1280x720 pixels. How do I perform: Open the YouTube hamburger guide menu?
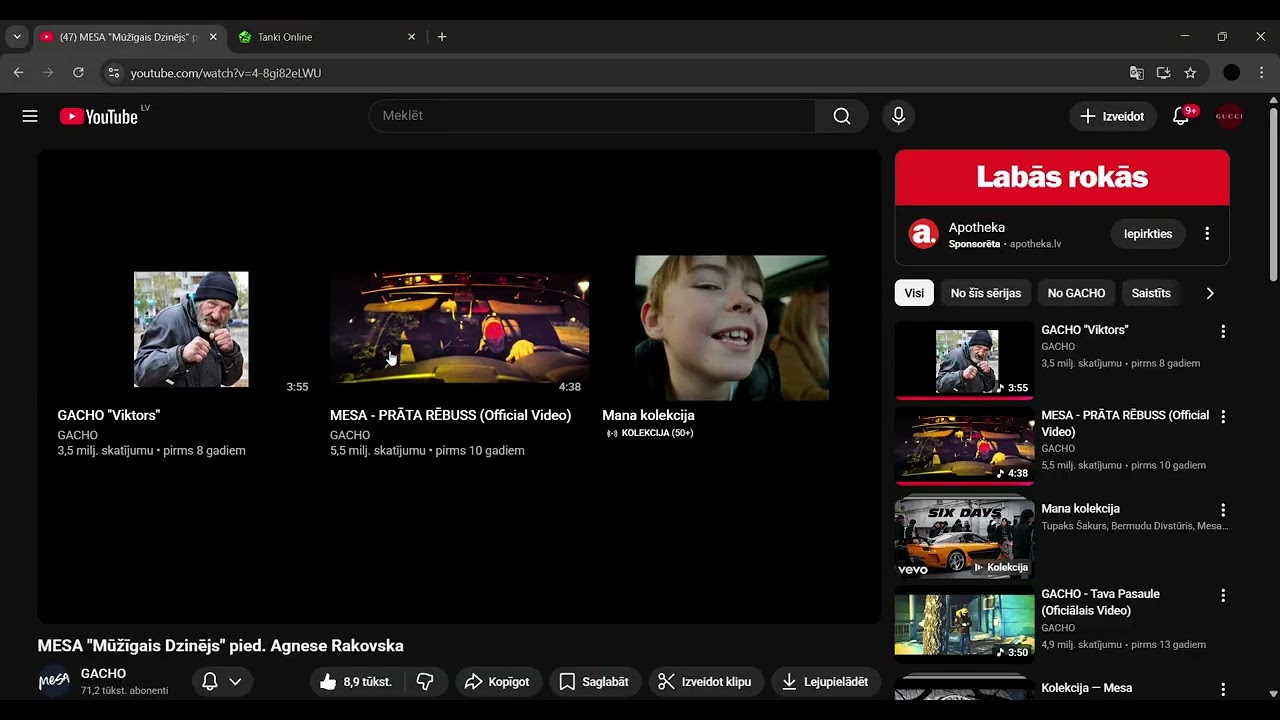[30, 116]
